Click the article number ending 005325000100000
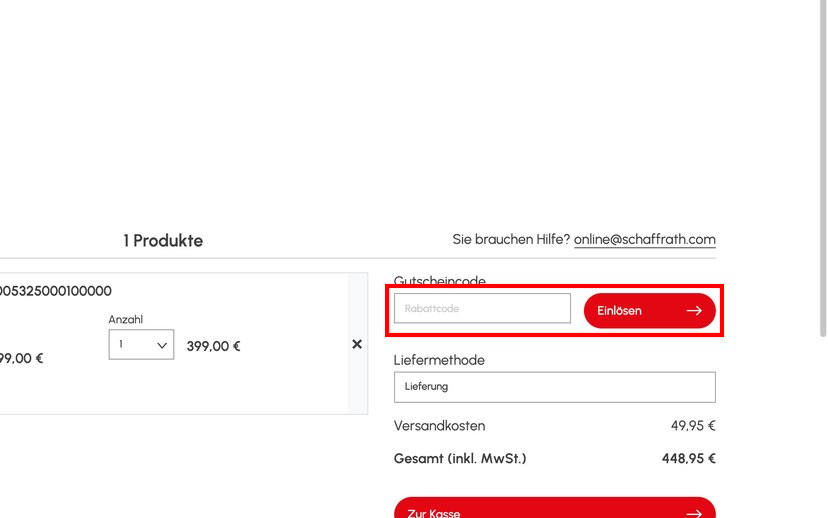 point(55,291)
